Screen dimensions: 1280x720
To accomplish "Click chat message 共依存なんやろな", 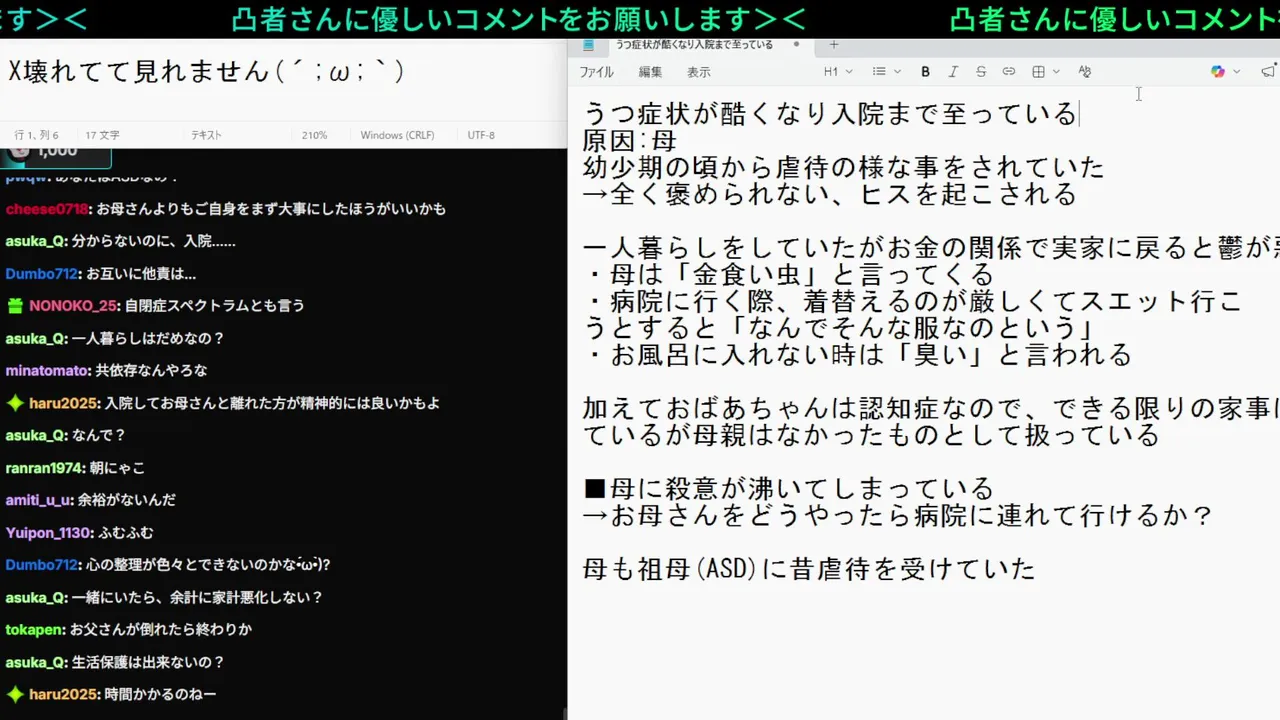I will pyautogui.click(x=151, y=371).
